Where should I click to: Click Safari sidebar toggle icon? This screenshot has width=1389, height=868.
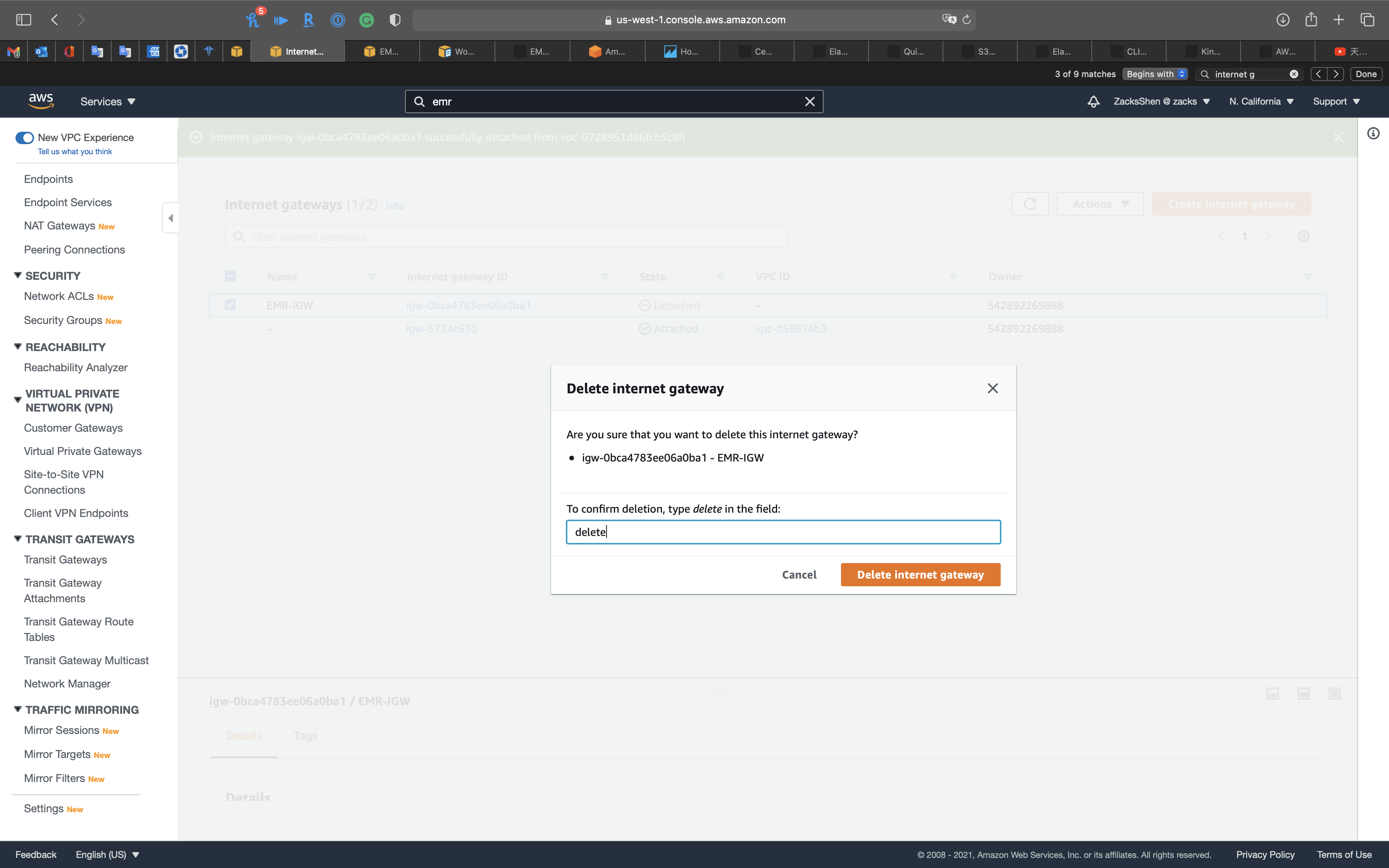point(24,19)
